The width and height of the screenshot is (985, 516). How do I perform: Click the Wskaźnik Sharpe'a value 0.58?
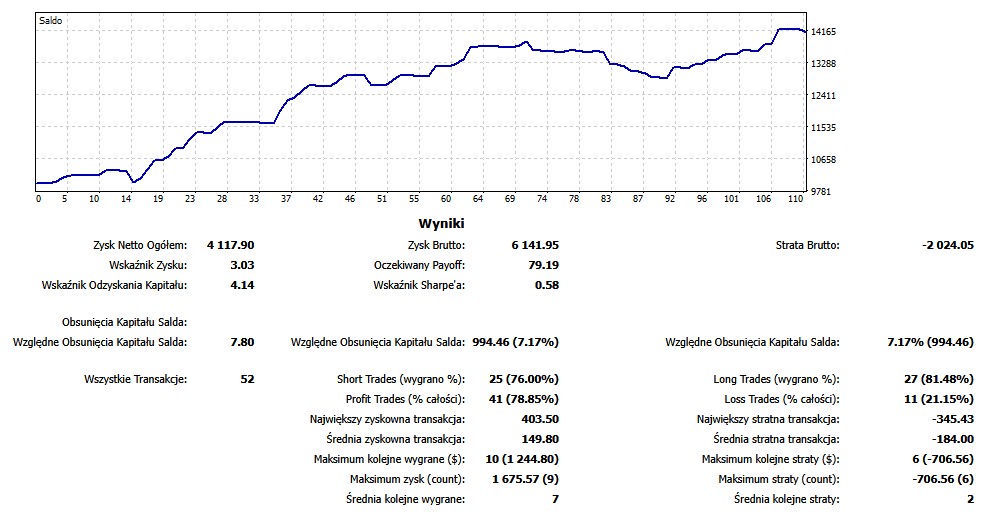pyautogui.click(x=546, y=285)
